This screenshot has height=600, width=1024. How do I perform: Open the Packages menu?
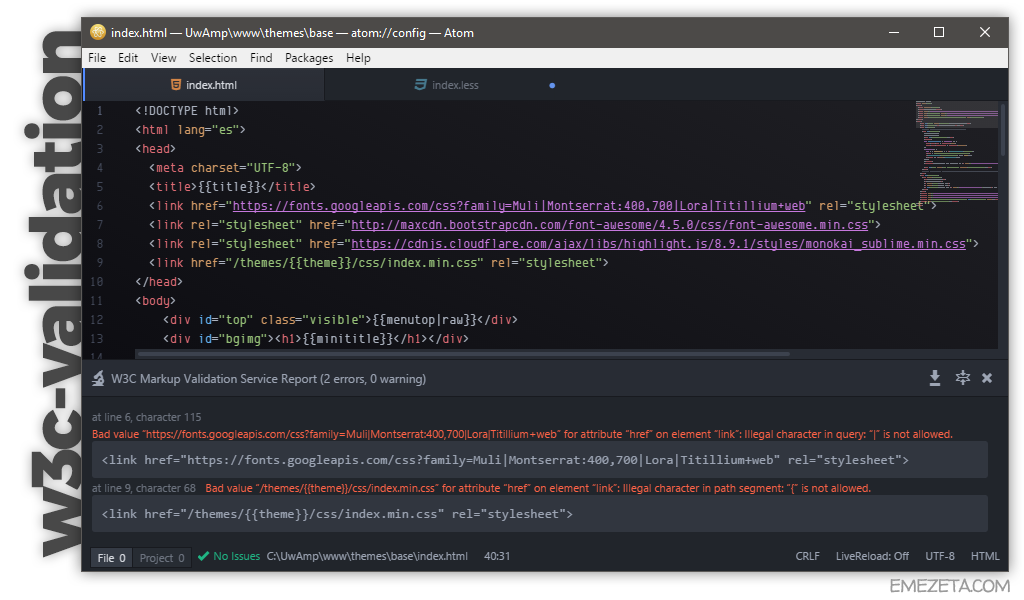309,58
